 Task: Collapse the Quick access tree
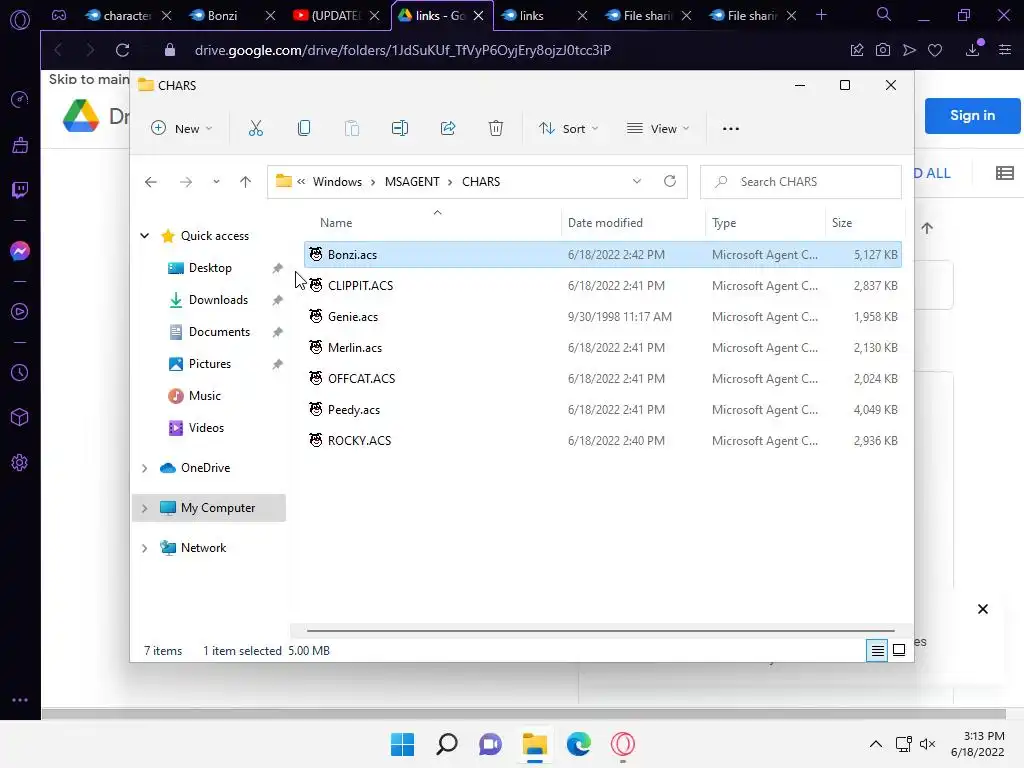pos(144,236)
